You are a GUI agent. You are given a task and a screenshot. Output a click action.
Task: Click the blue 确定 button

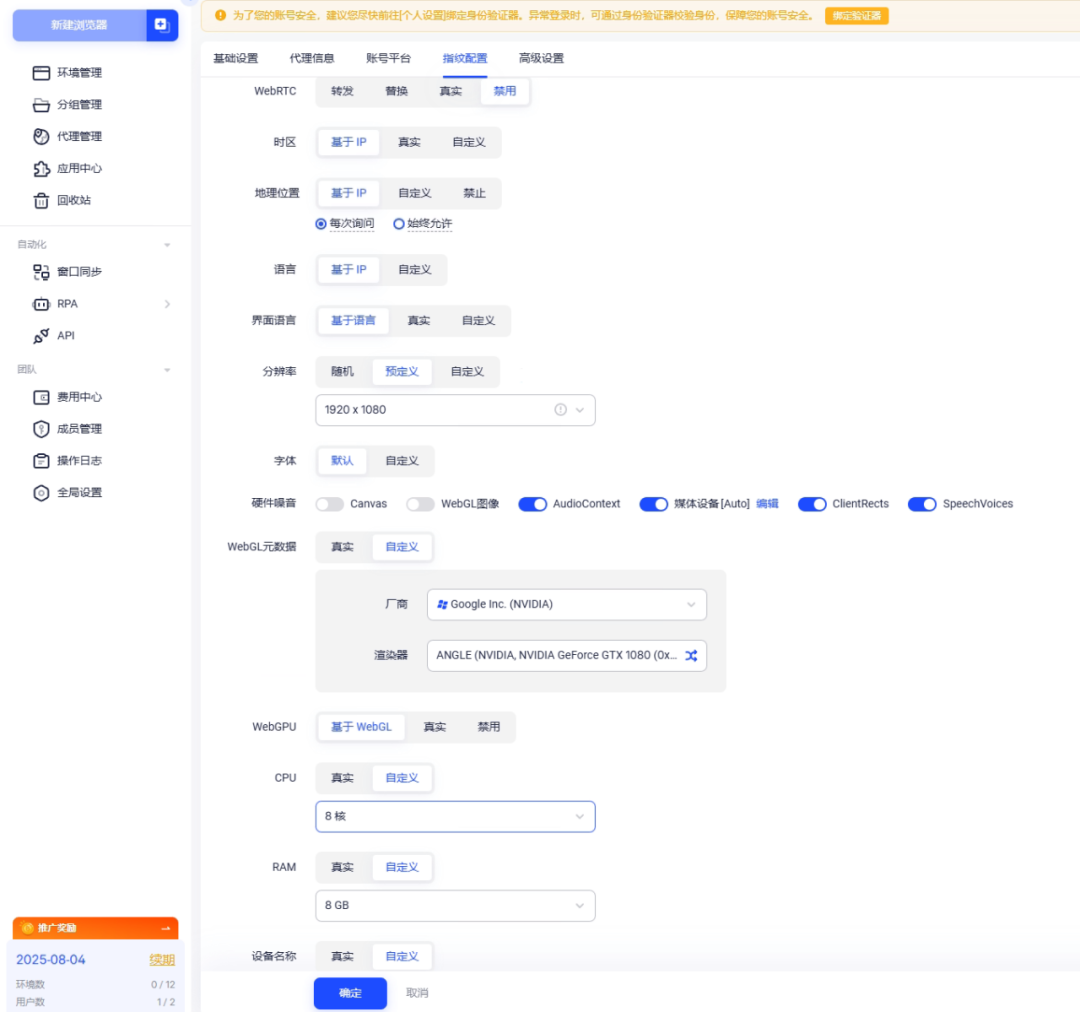point(350,993)
